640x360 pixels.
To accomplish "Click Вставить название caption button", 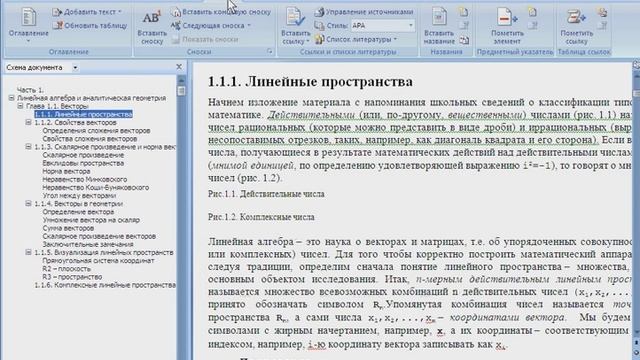I will point(439,27).
